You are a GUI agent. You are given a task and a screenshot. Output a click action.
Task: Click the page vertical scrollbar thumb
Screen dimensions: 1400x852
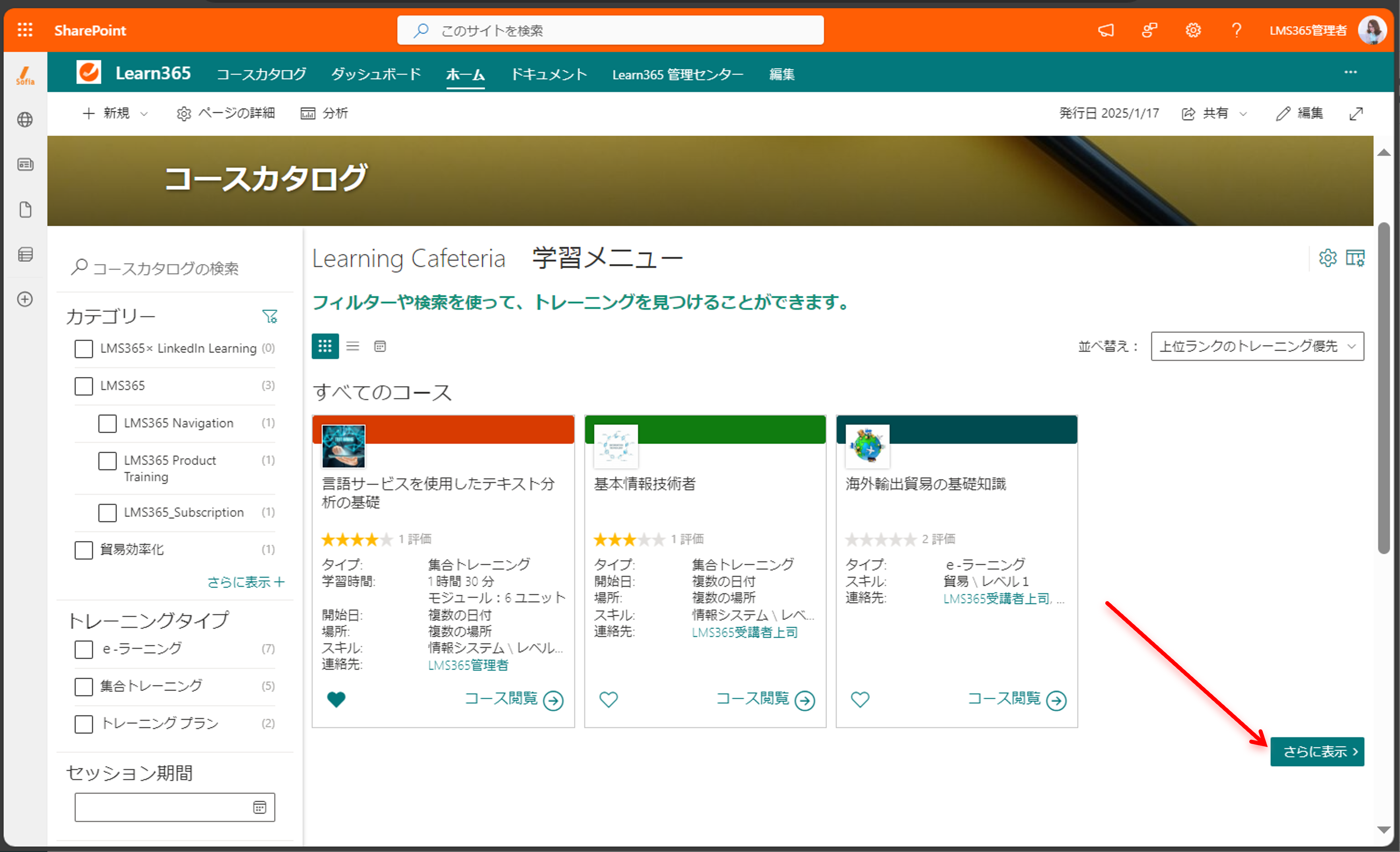click(1384, 388)
